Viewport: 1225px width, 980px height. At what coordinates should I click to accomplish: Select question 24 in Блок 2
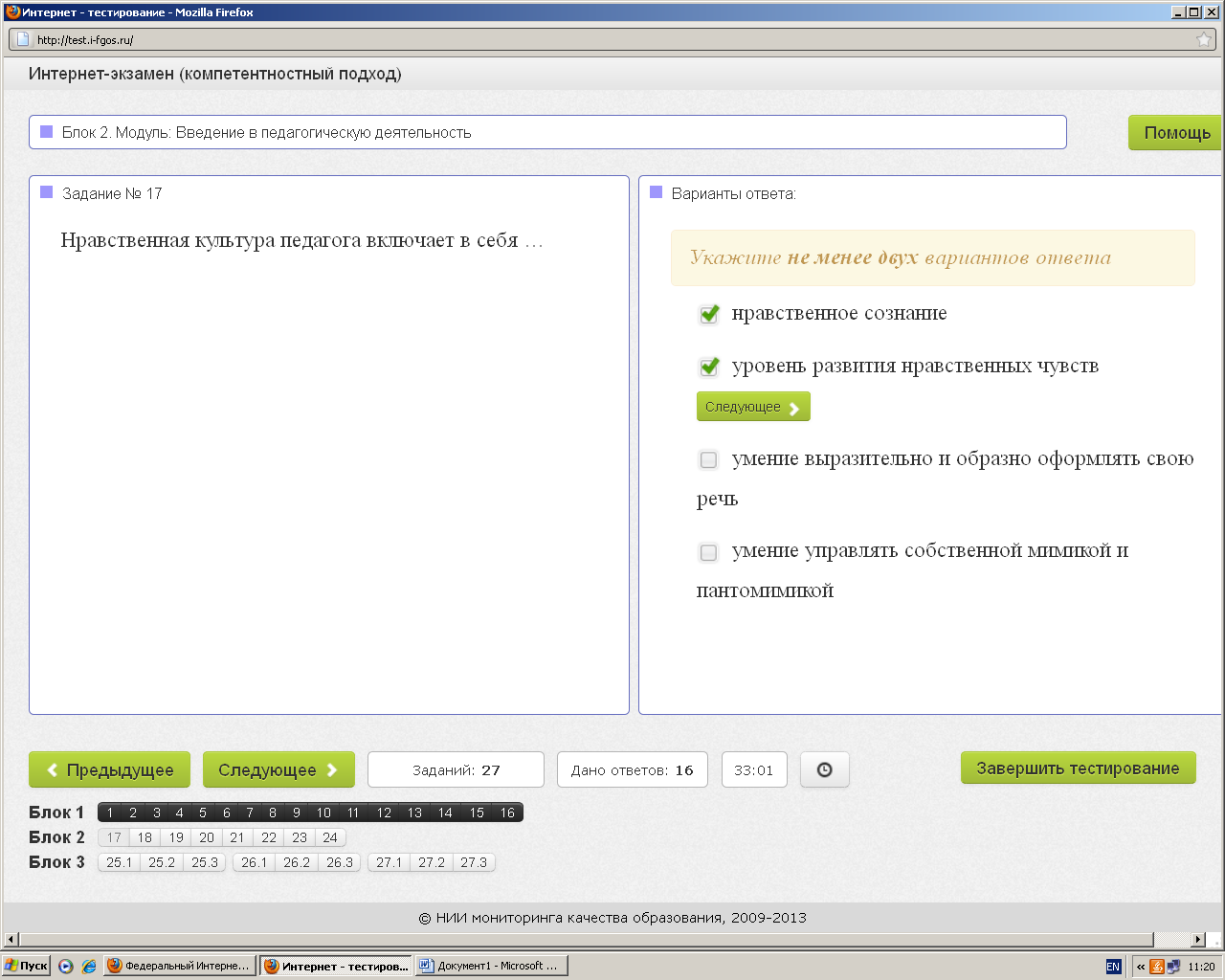tap(330, 837)
